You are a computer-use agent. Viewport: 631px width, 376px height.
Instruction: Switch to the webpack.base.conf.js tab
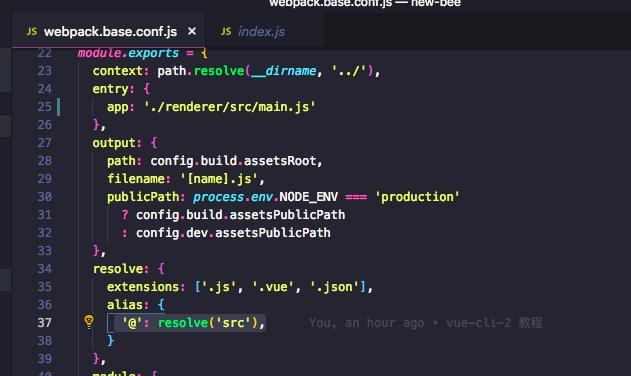click(x=109, y=31)
